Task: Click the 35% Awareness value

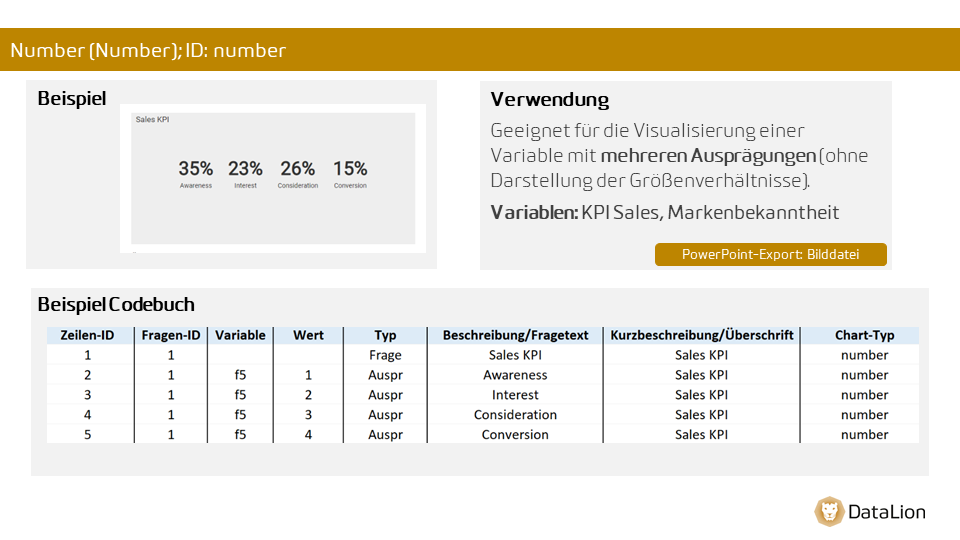Action: [x=196, y=173]
